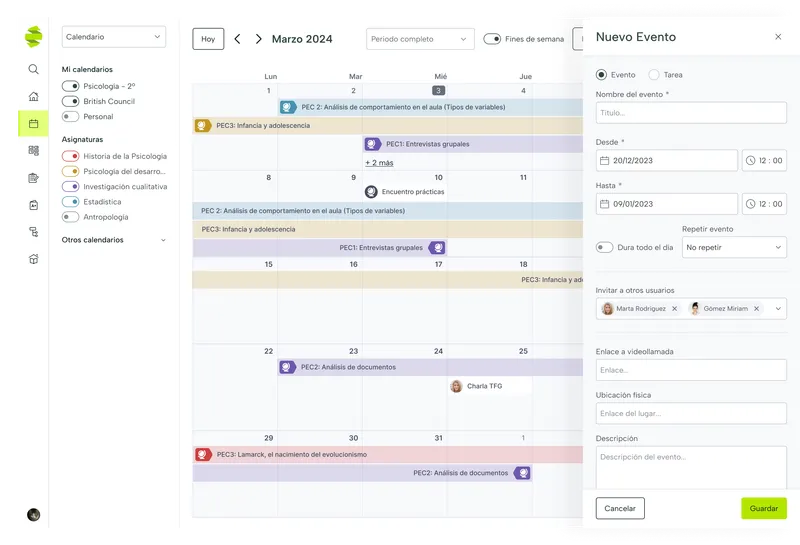
Task: Click the green app logo
Action: pyautogui.click(x=34, y=37)
